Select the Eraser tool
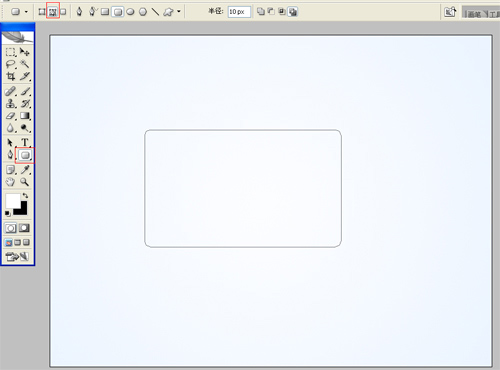This screenshot has width=500, height=370. (x=10, y=116)
